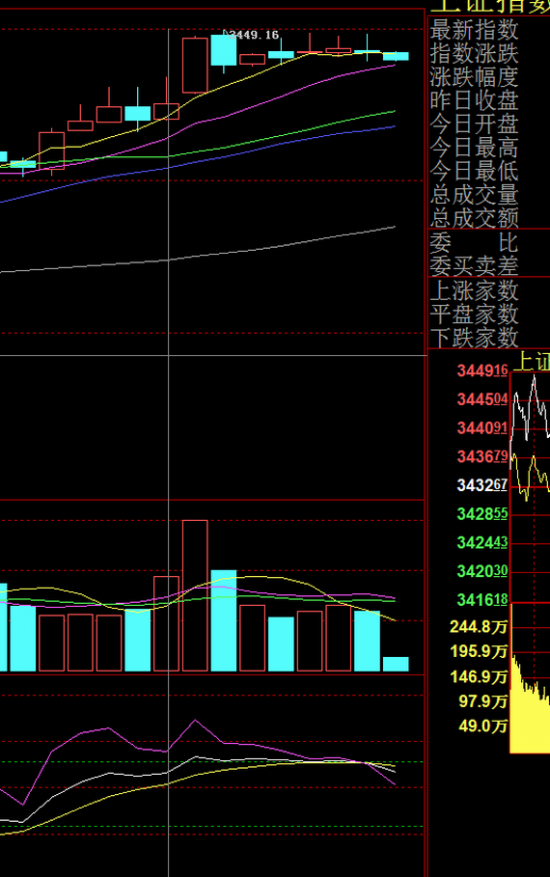The height and width of the screenshot is (877, 550).
Task: Click the peak of the purple indicator line
Action: 195,720
